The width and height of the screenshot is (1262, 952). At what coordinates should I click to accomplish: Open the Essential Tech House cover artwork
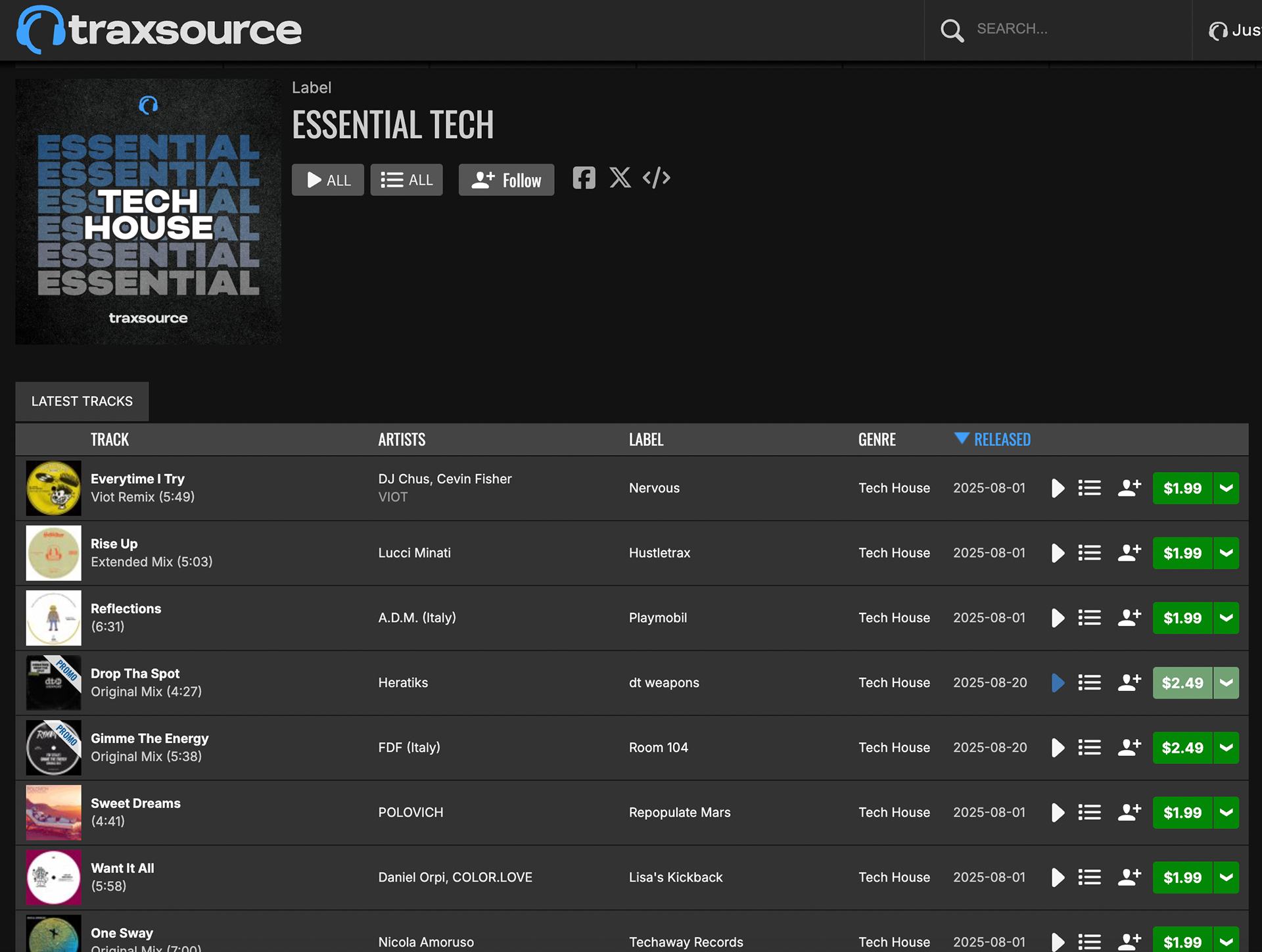point(149,212)
